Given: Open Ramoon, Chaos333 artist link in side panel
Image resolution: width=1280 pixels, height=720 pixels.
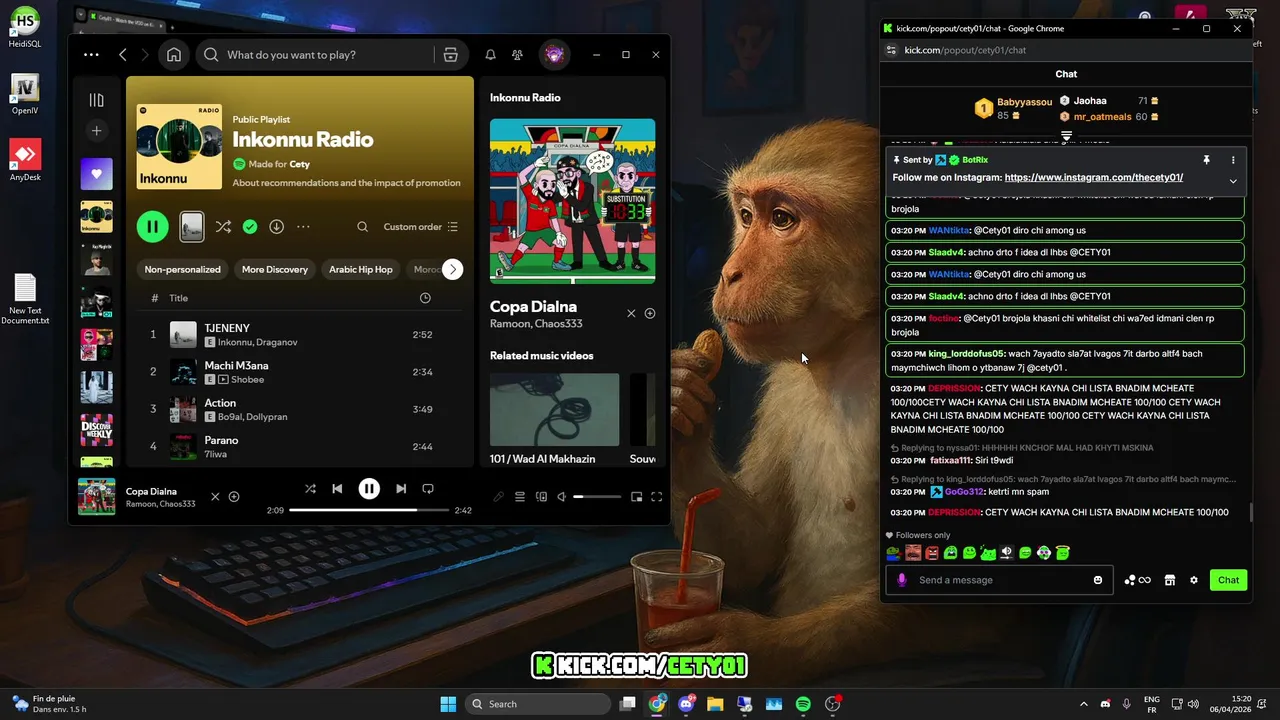Looking at the screenshot, I should (x=536, y=324).
